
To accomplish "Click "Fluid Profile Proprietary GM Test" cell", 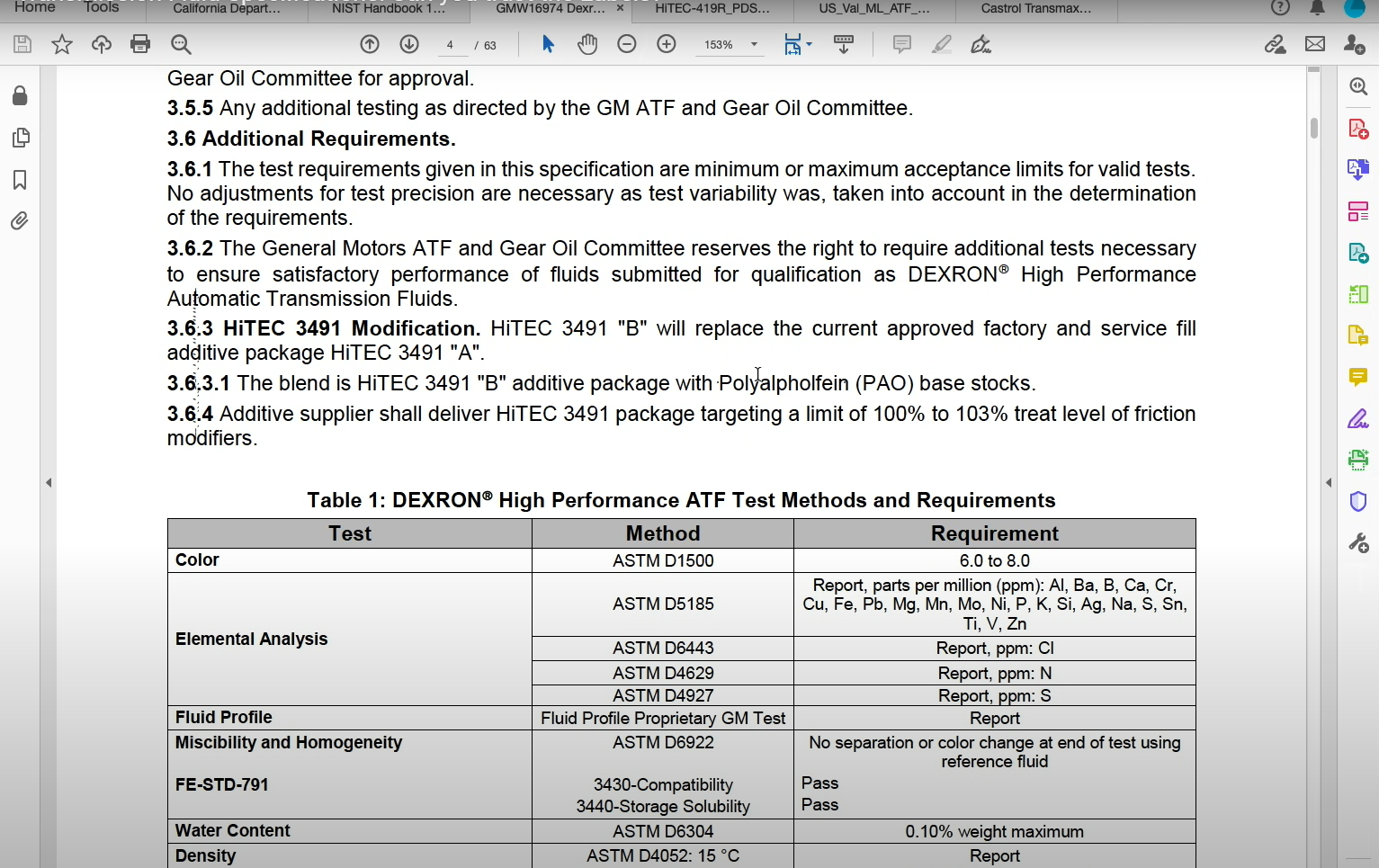I will tap(663, 718).
